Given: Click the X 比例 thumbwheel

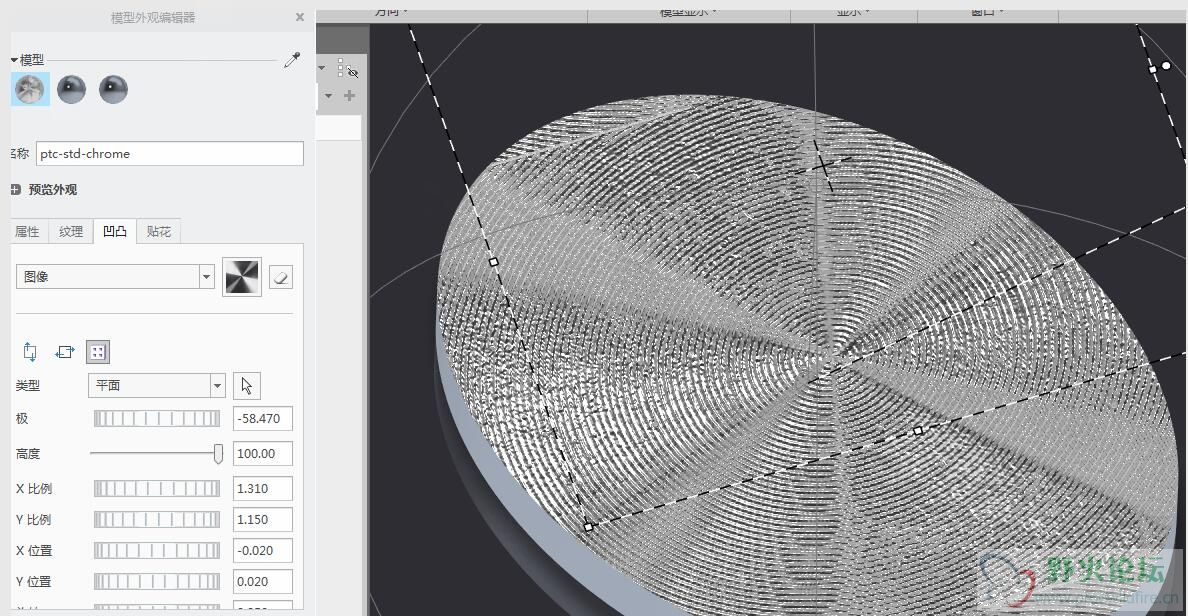Looking at the screenshot, I should [157, 489].
